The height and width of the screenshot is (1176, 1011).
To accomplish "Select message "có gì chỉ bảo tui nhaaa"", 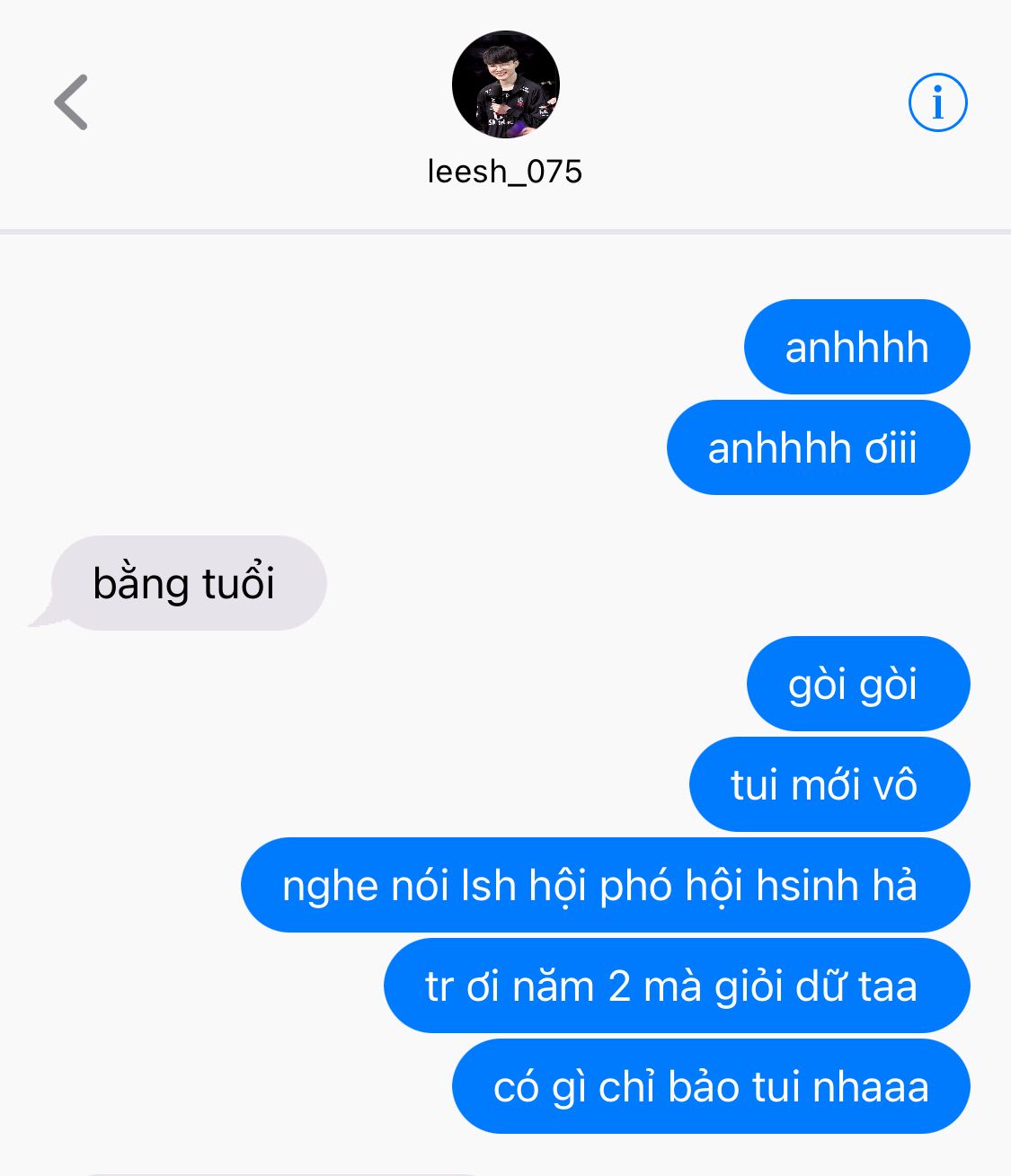I will coord(711,1086).
